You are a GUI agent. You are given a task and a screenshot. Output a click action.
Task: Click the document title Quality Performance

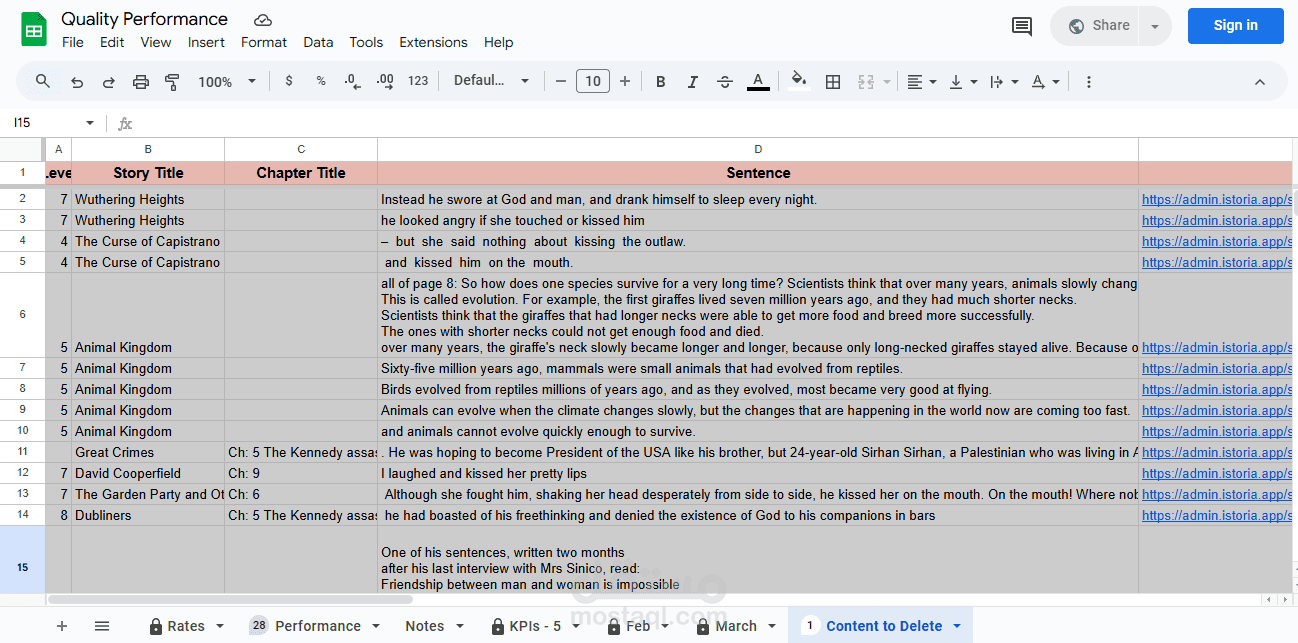[x=145, y=19]
